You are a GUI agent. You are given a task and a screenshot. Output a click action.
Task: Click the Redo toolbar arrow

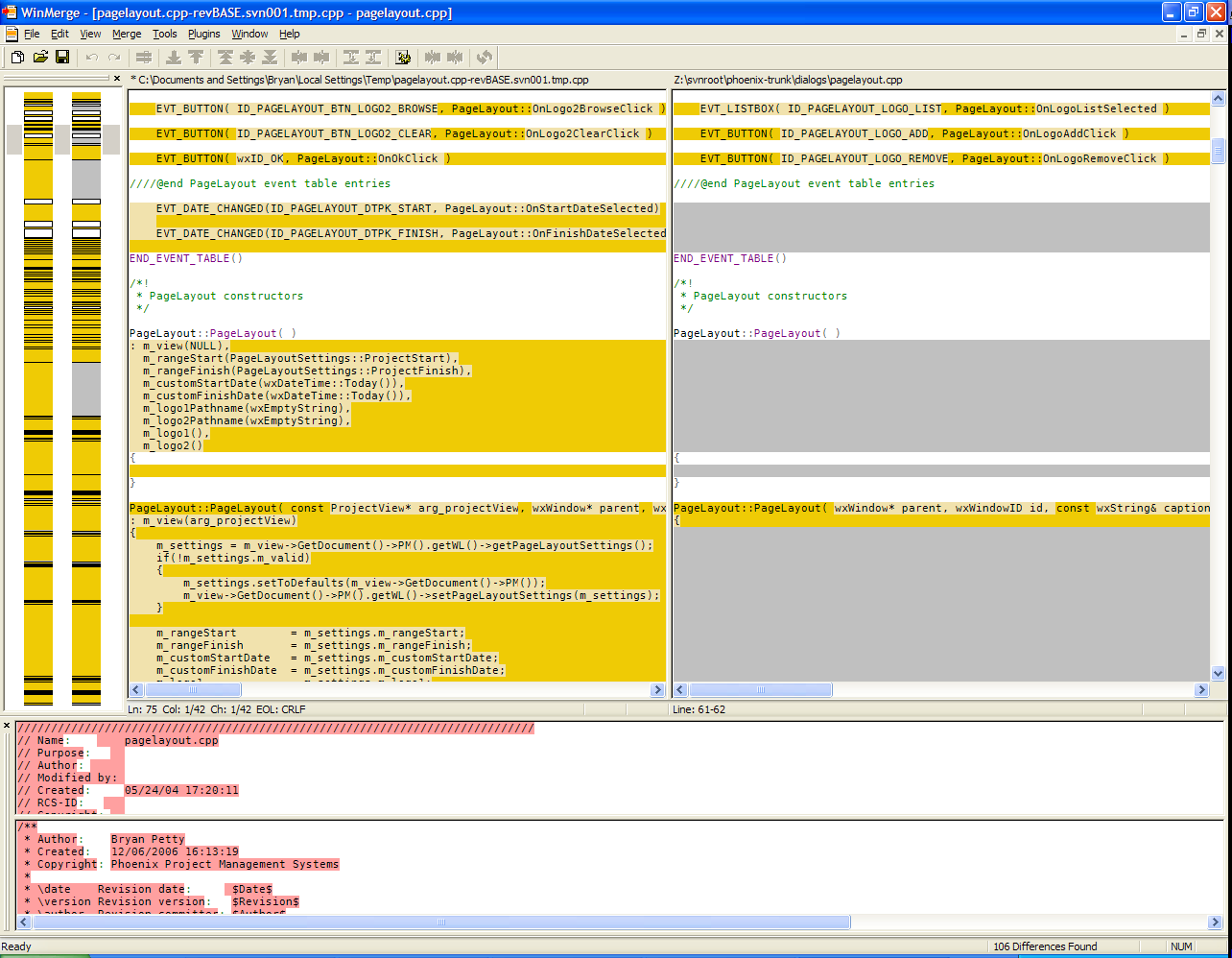pos(114,58)
